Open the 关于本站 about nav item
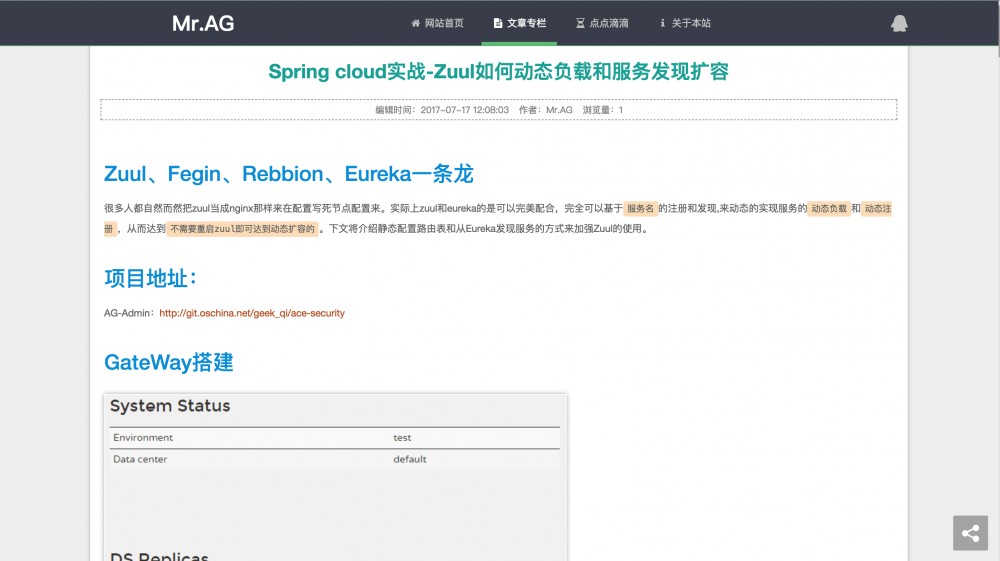Image resolution: width=1000 pixels, height=561 pixels. tap(685, 23)
